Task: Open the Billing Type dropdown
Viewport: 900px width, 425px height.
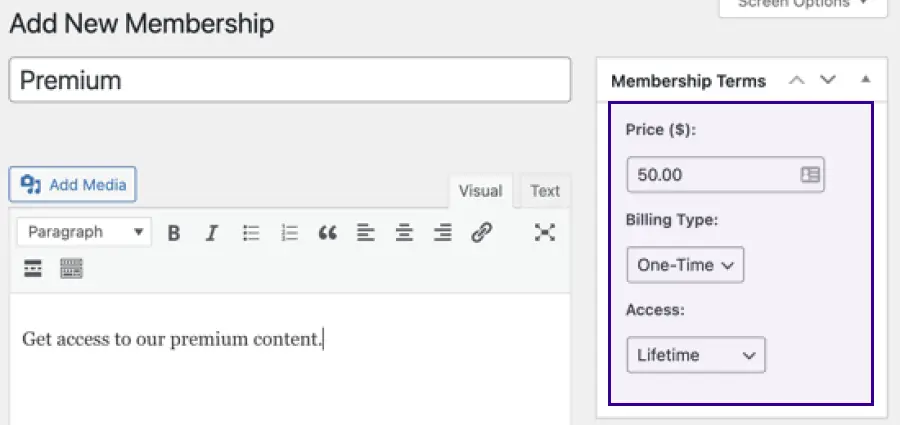Action: pyautogui.click(x=685, y=265)
